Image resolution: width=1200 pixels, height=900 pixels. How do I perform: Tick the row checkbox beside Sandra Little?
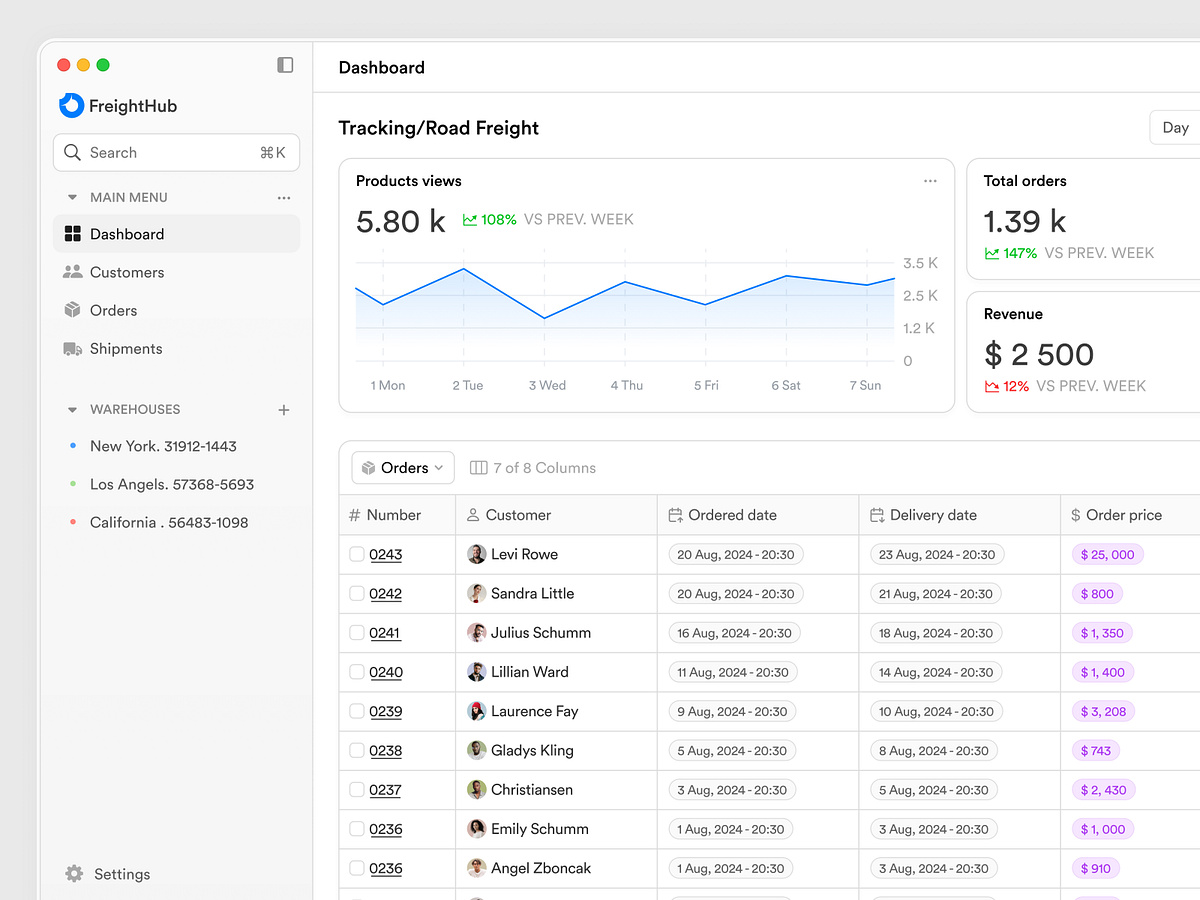(357, 593)
